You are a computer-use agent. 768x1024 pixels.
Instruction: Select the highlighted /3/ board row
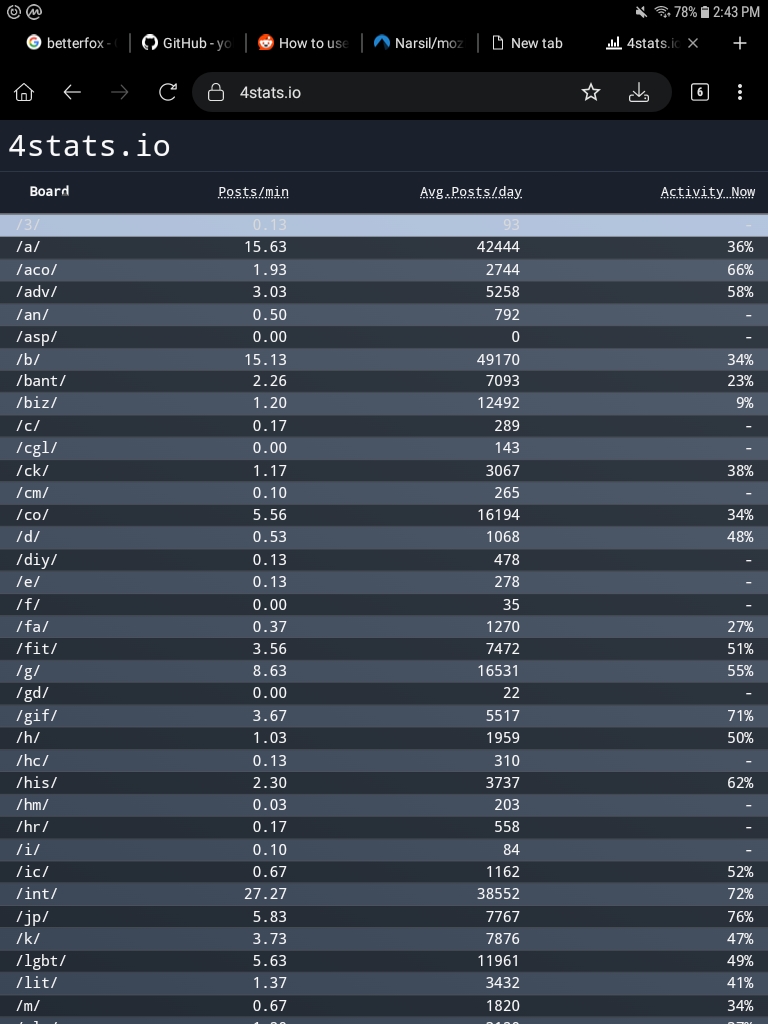[x=384, y=225]
